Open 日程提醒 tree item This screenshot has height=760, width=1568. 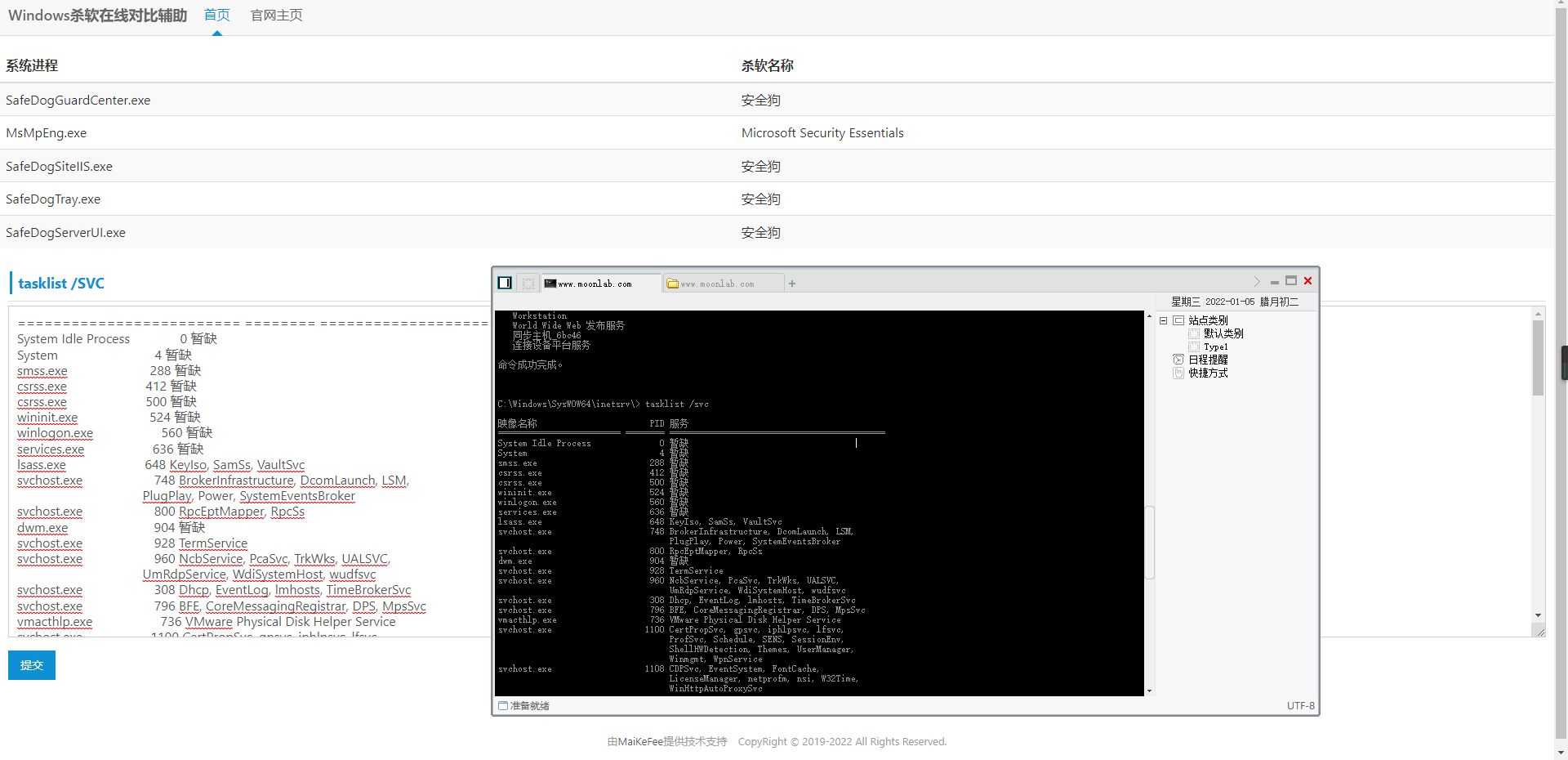click(1208, 360)
